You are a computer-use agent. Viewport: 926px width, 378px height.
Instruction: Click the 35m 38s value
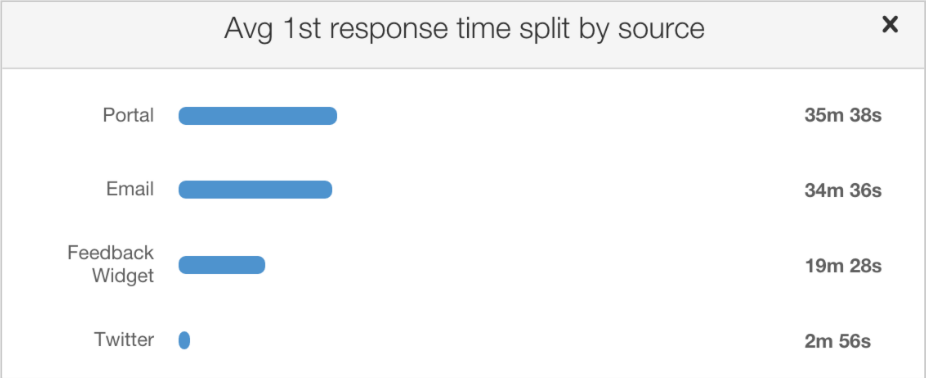coord(843,115)
